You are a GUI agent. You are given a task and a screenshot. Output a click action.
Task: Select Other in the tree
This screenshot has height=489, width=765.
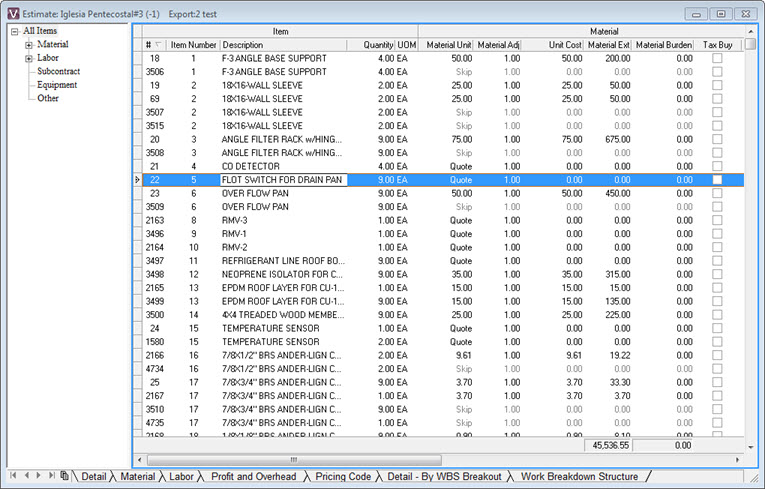(x=48, y=98)
